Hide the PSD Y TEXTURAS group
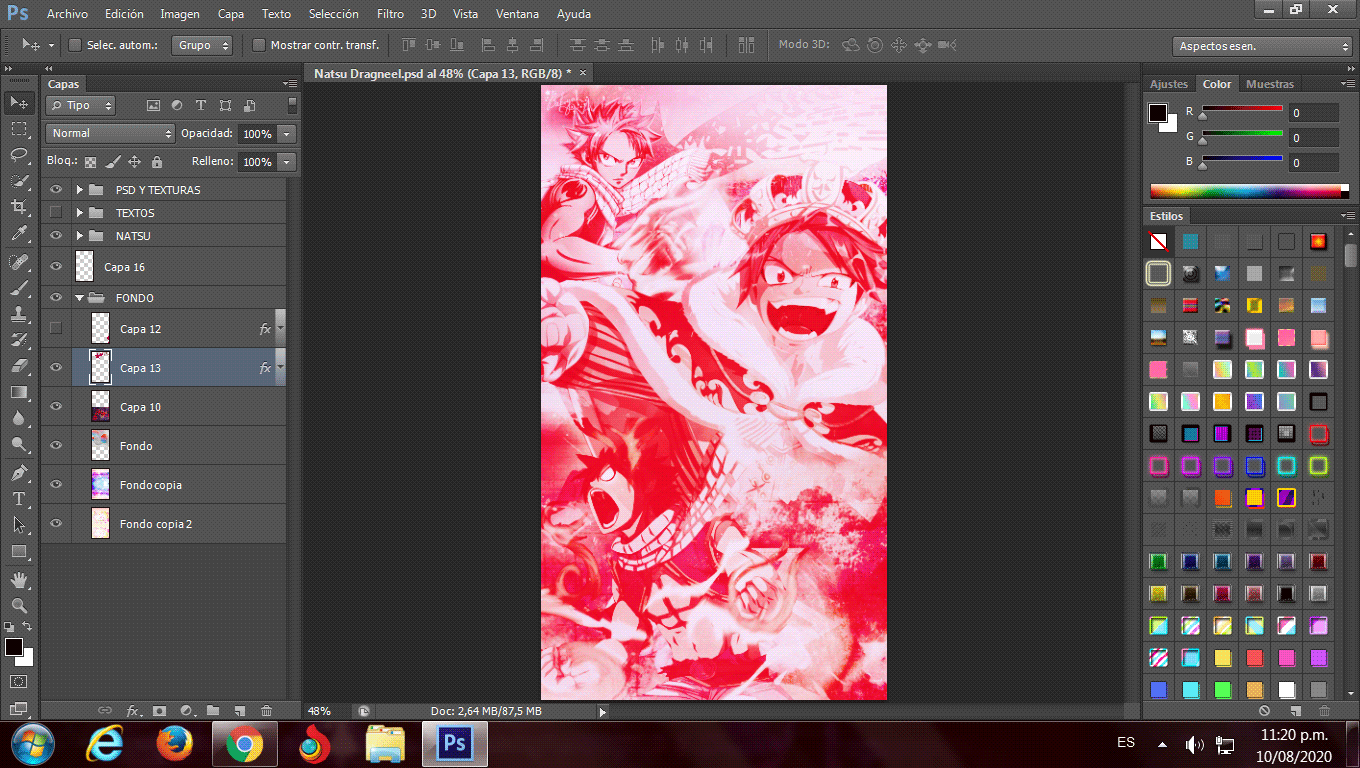1360x768 pixels. click(x=56, y=190)
